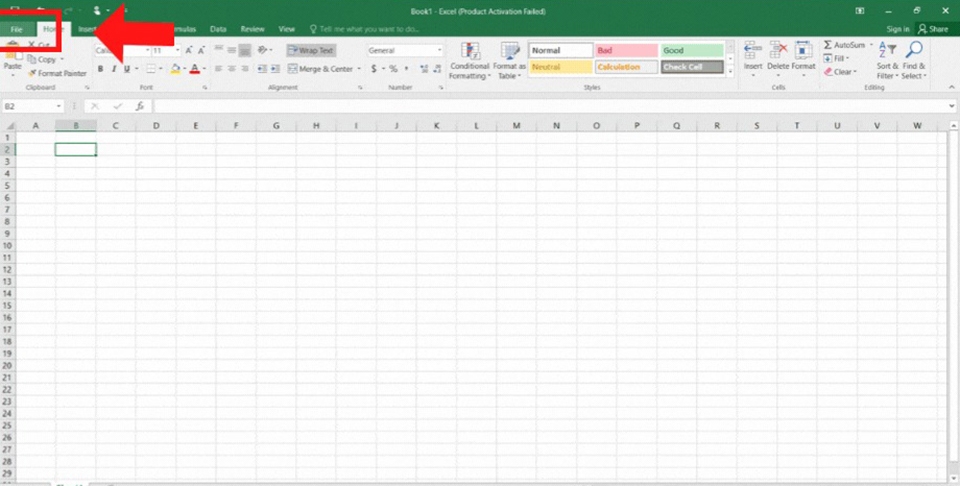Click the Delete cells icon
Viewport: 960px width, 486px height.
[x=778, y=51]
